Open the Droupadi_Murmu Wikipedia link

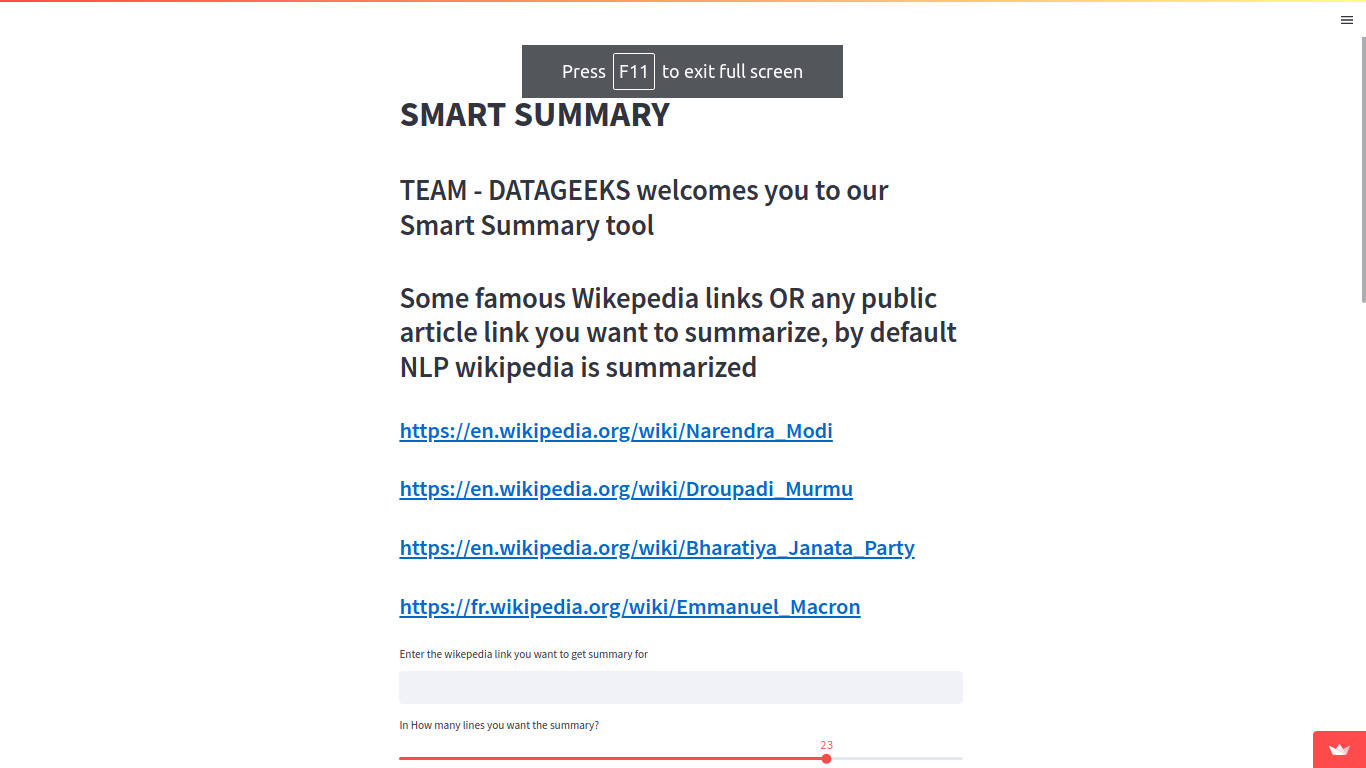[626, 489]
